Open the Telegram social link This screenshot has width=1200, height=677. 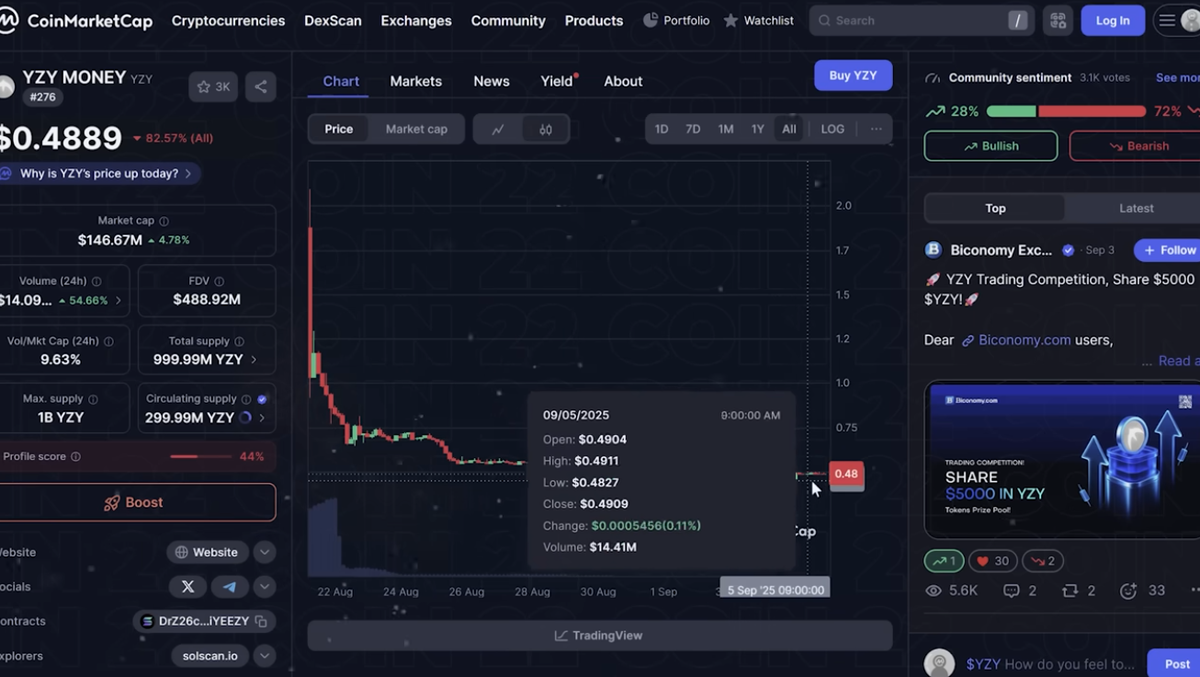(229, 587)
